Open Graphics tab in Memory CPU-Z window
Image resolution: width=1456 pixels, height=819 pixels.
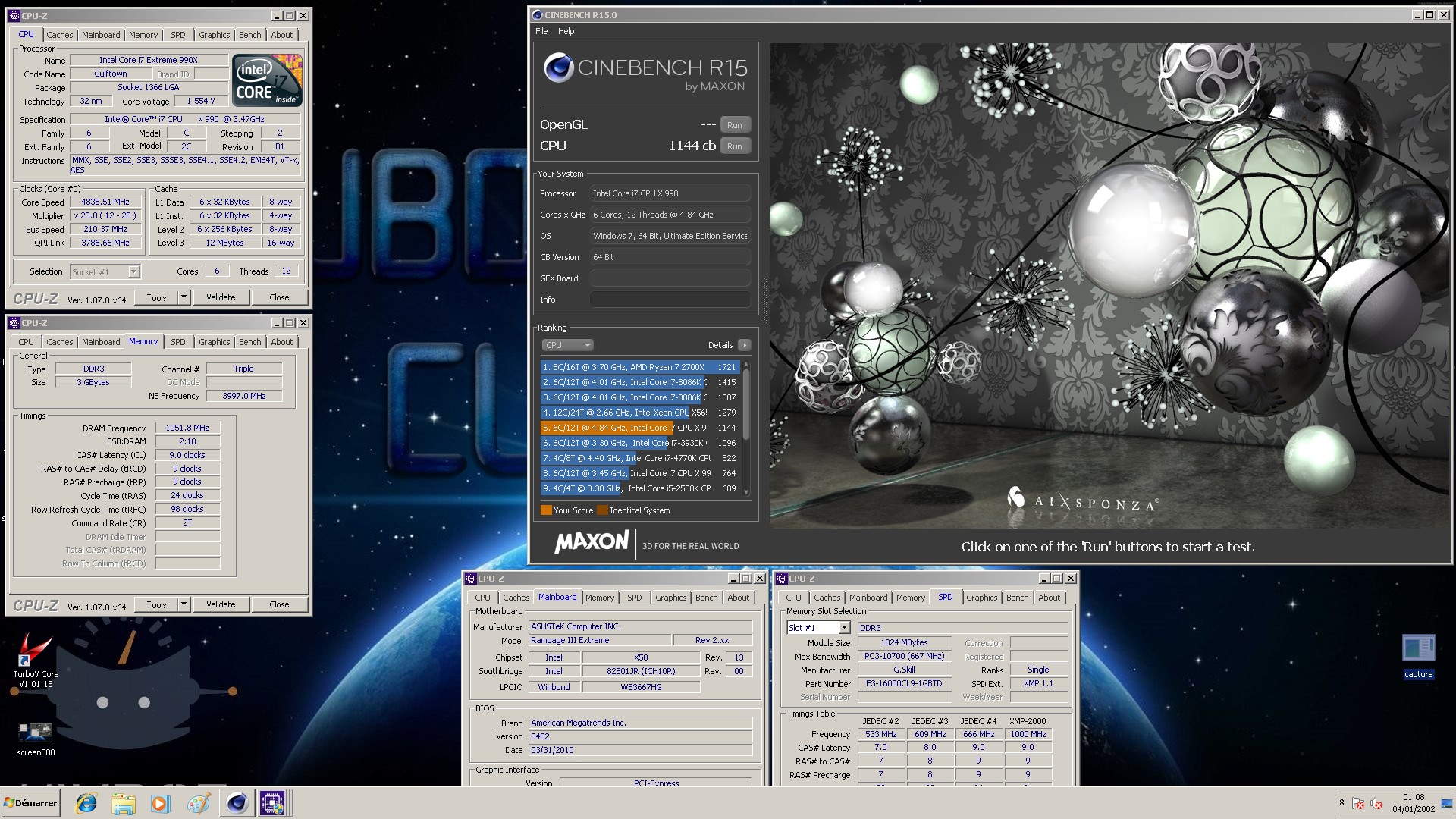click(215, 342)
